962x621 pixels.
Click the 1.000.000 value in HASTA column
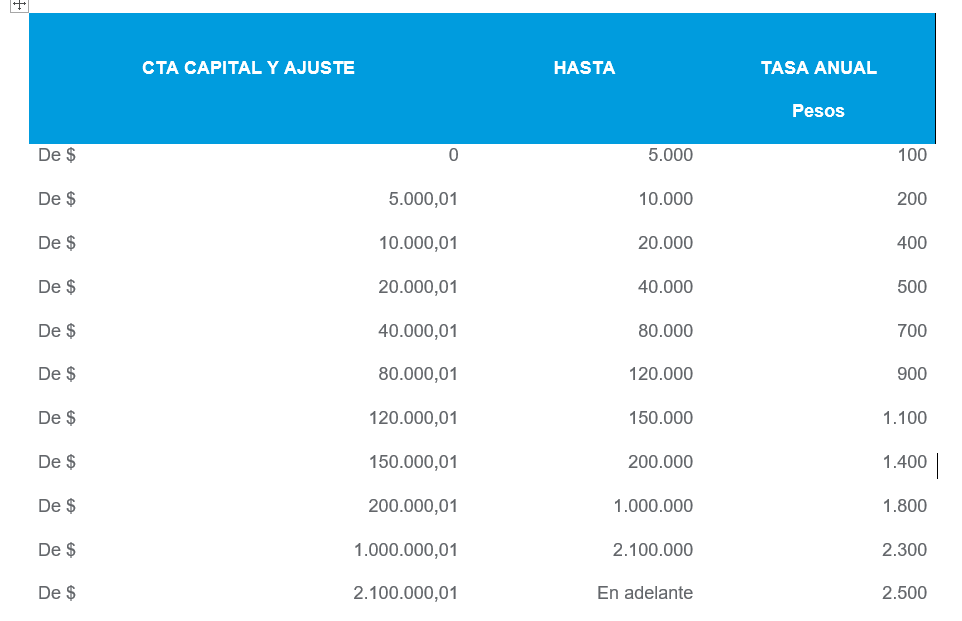pos(652,506)
